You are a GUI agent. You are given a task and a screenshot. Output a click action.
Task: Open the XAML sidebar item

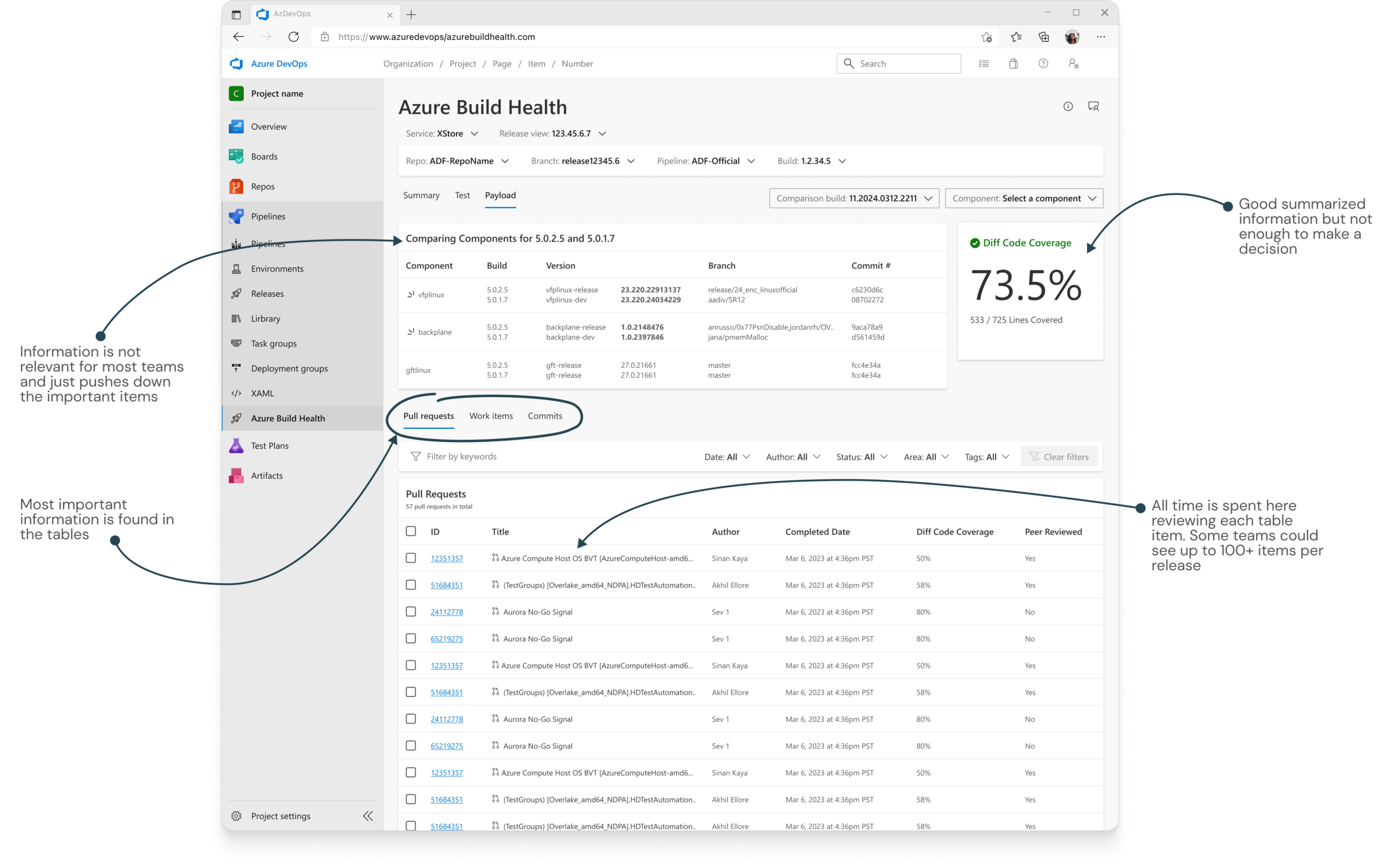(x=262, y=393)
